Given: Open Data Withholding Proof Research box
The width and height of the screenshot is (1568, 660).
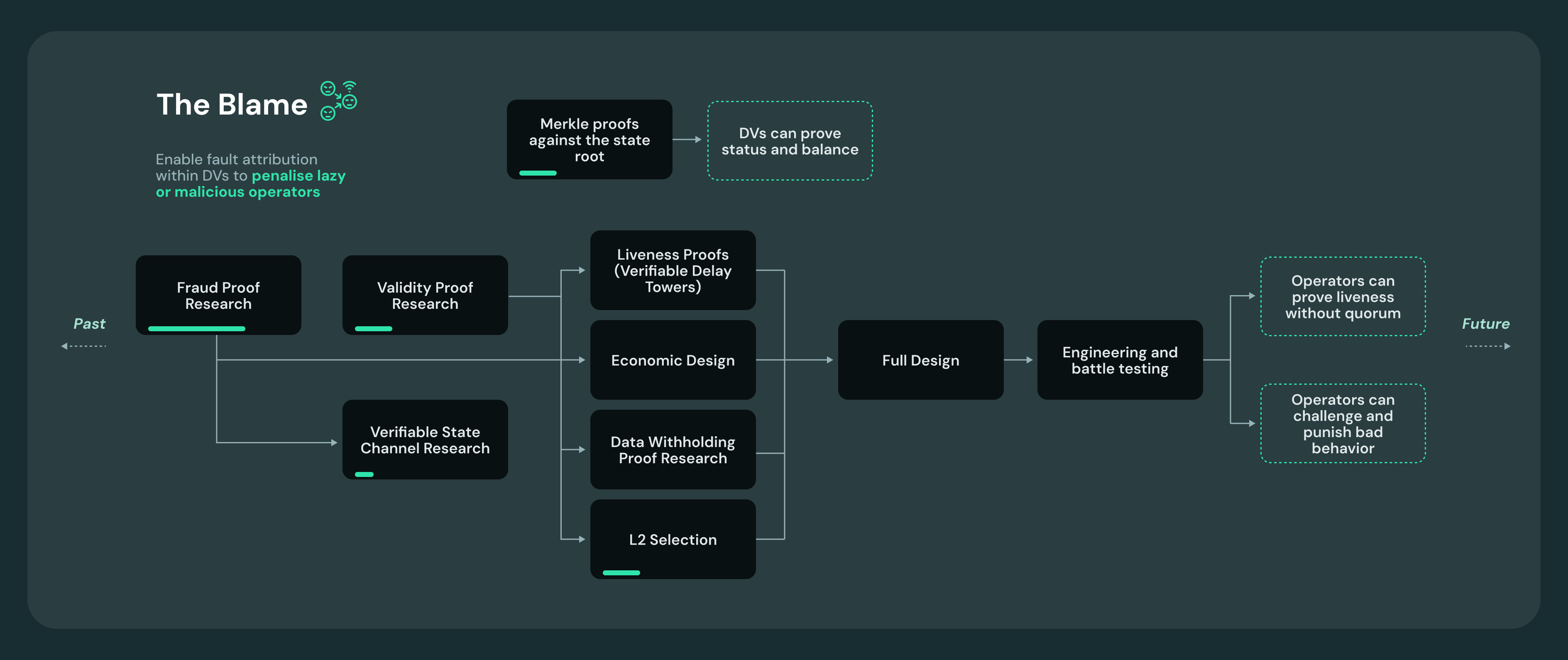Looking at the screenshot, I should (673, 449).
